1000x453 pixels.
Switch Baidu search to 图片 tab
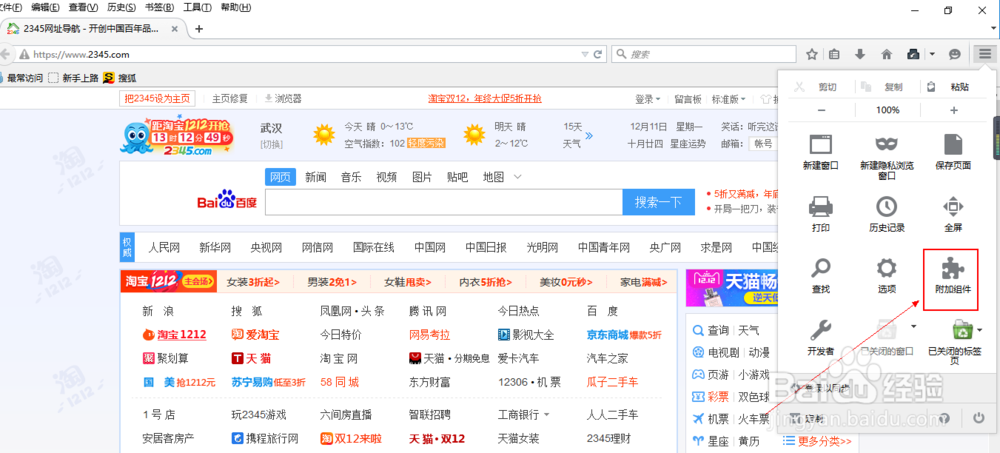pos(422,177)
